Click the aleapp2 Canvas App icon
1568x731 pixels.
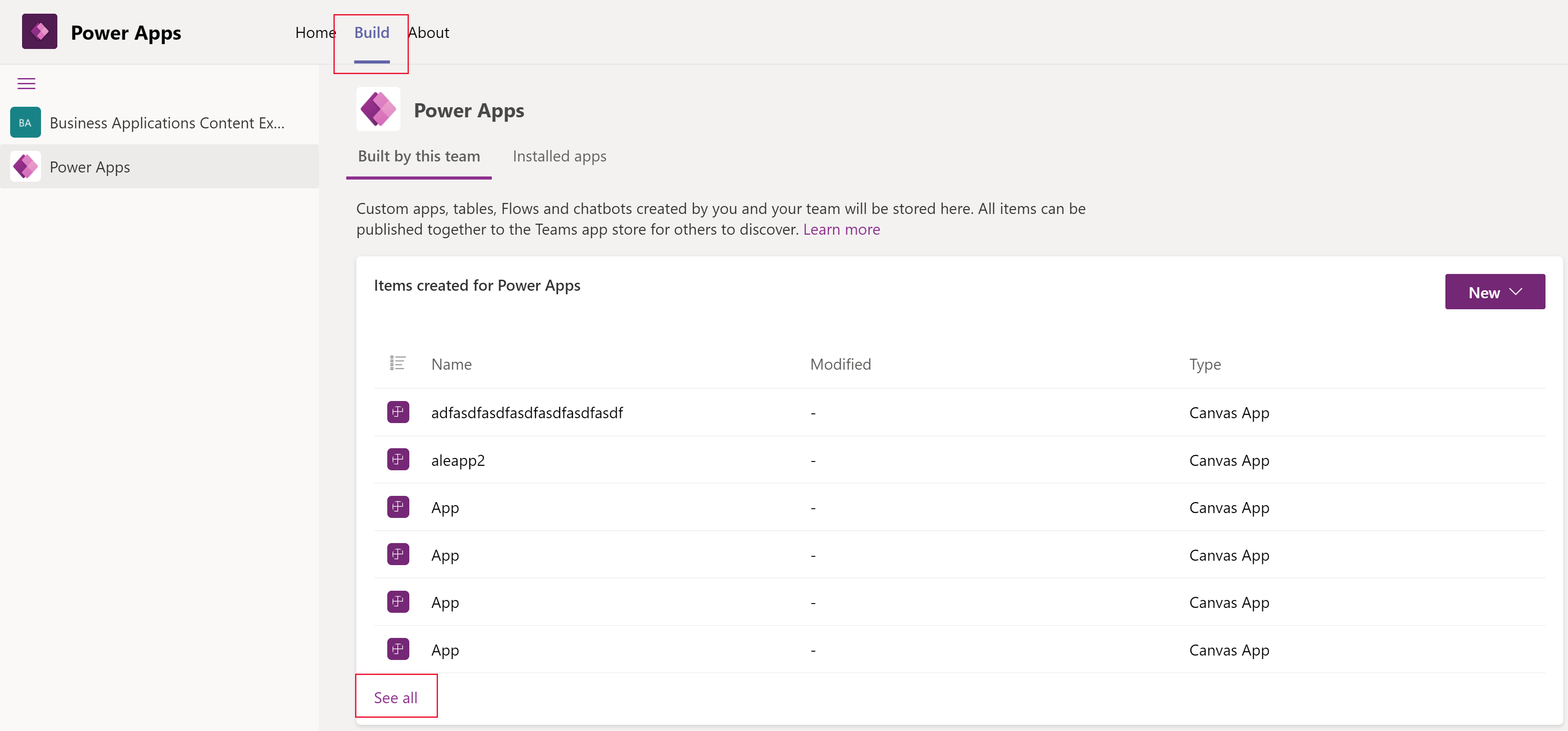click(398, 459)
